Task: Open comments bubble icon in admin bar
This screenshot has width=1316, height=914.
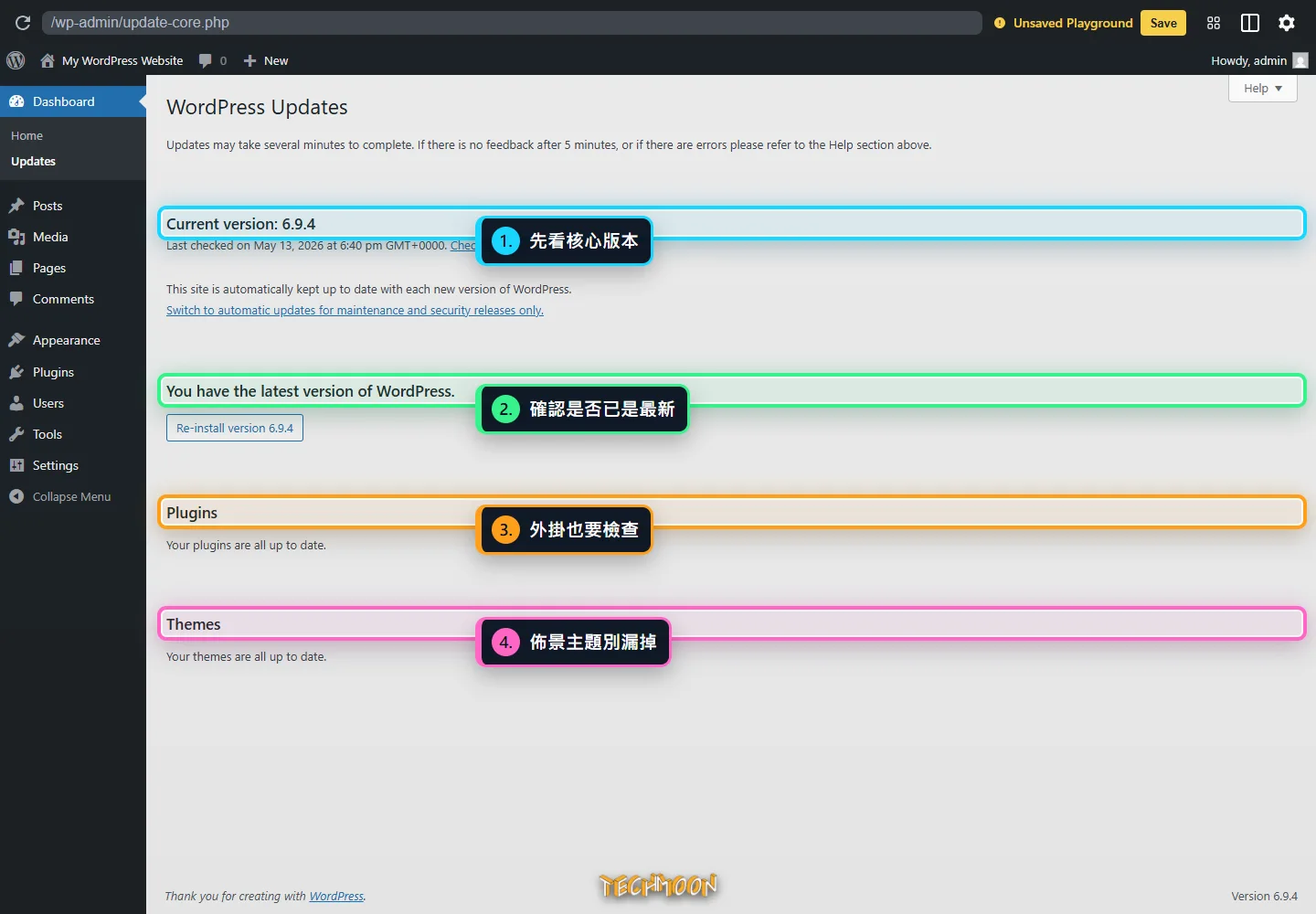Action: click(x=206, y=60)
